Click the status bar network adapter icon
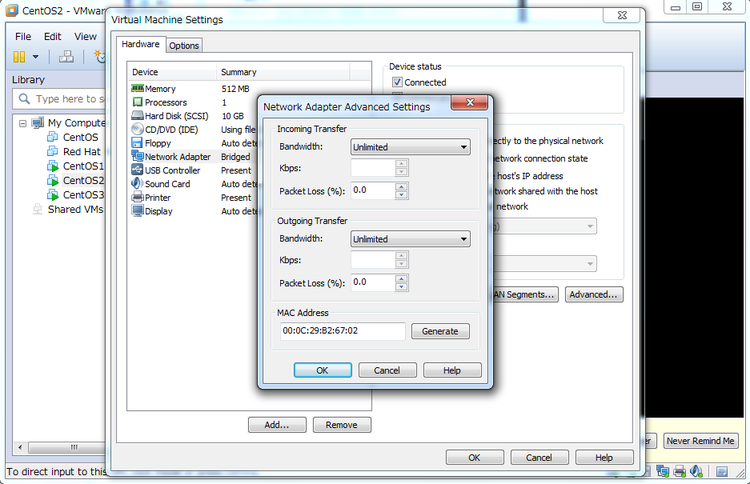This screenshot has width=750, height=484. pyautogui.click(x=662, y=471)
